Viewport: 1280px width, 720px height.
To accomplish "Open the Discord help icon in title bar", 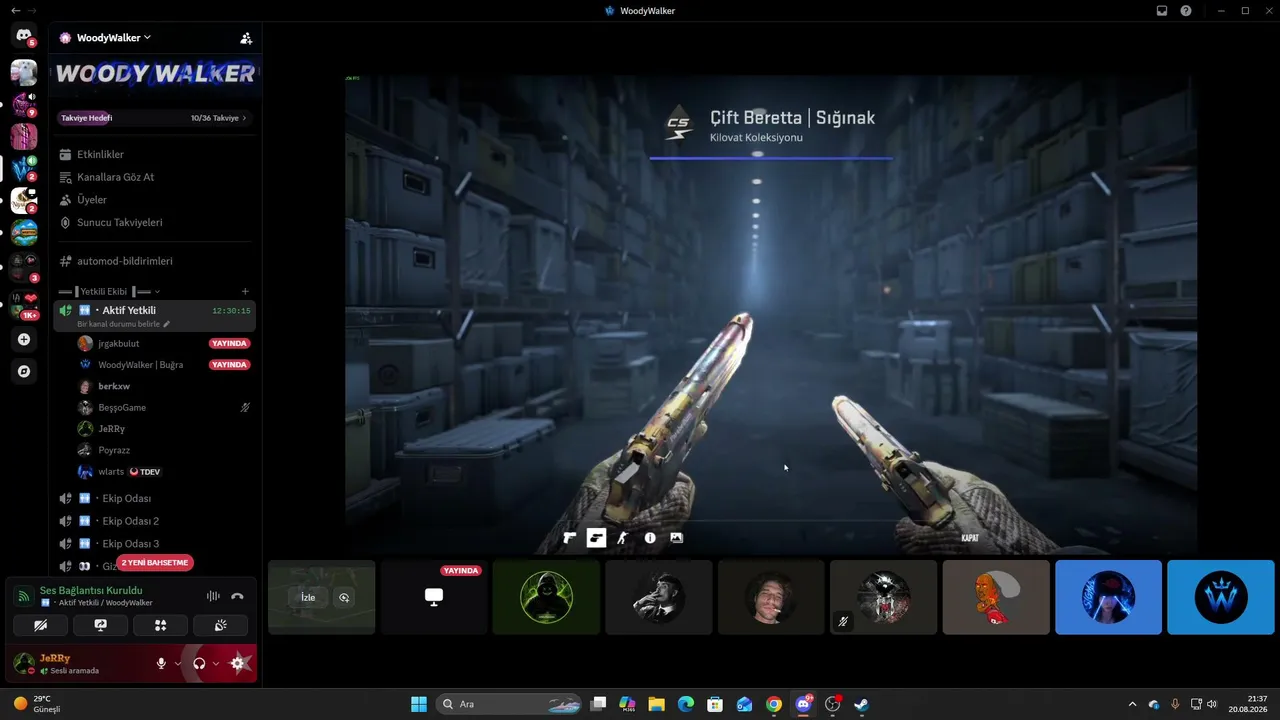I will pos(1186,11).
